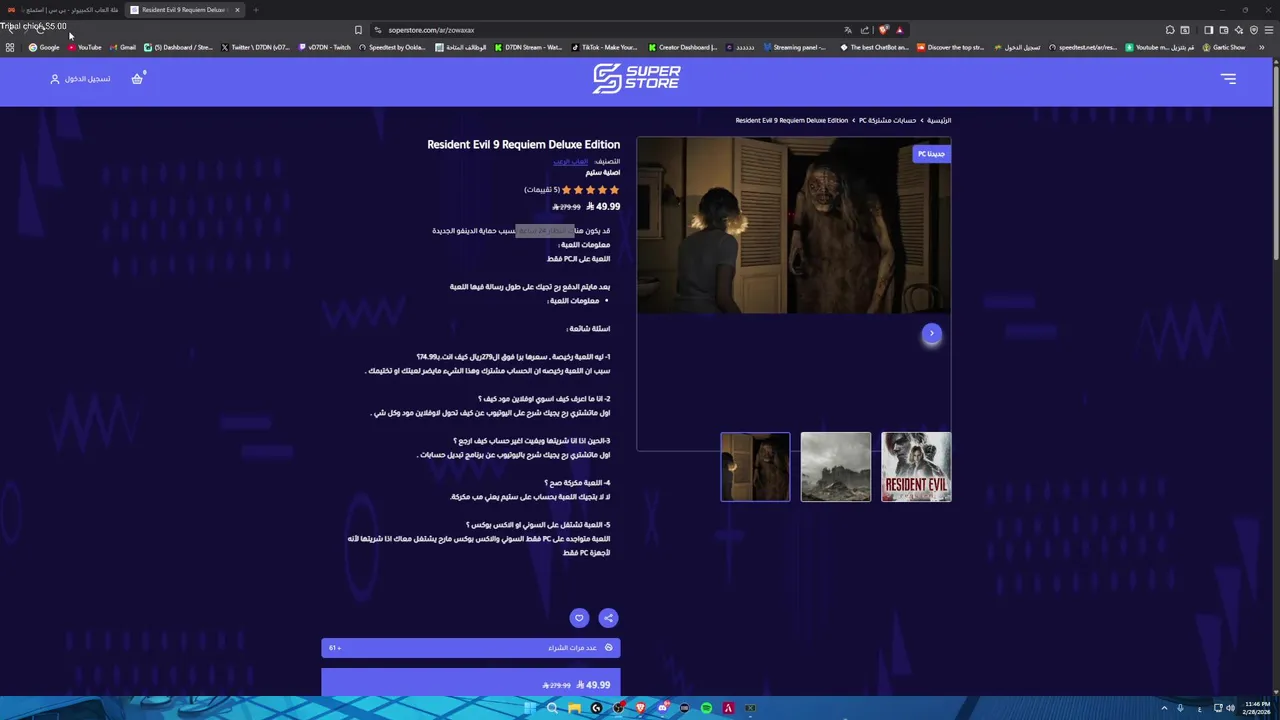Click the taskbar clock showing 11:46 PM
1280x720 pixels.
click(x=1257, y=708)
